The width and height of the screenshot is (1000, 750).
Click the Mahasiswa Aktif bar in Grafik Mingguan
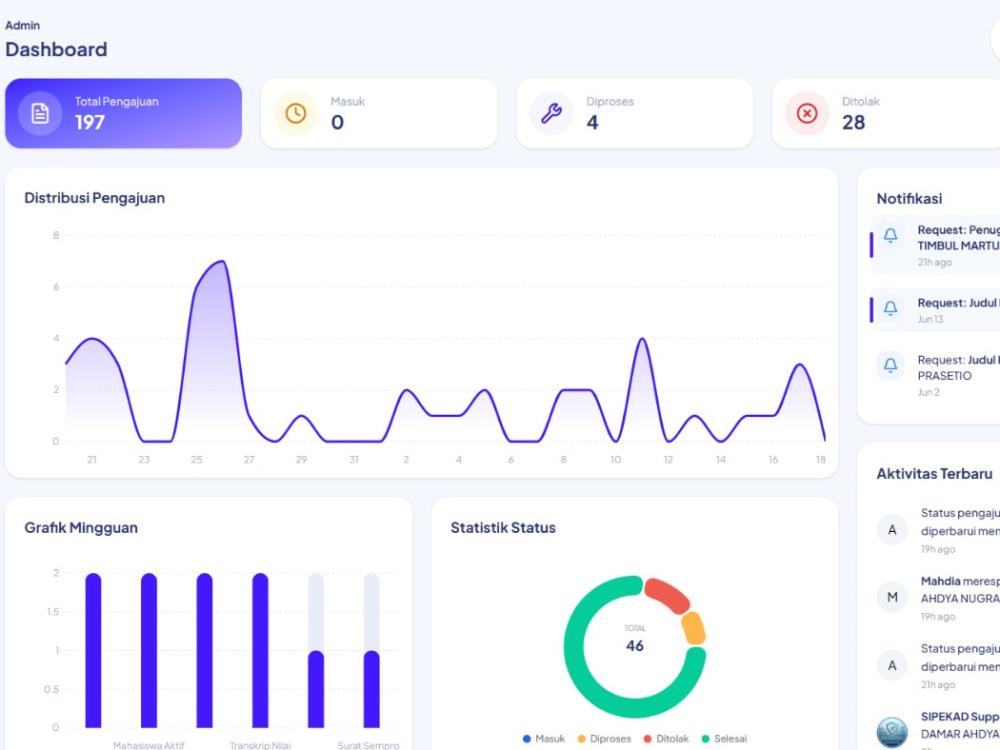(x=149, y=651)
